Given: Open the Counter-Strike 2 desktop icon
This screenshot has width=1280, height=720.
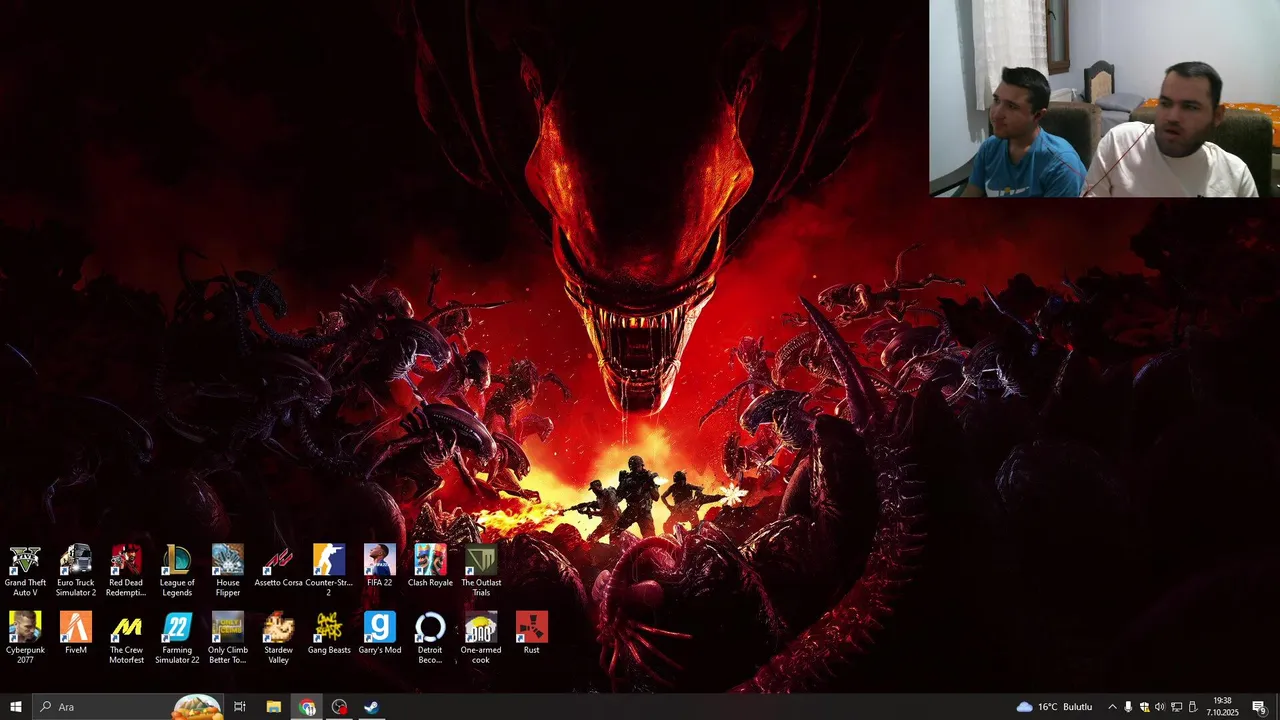Looking at the screenshot, I should pos(329,571).
